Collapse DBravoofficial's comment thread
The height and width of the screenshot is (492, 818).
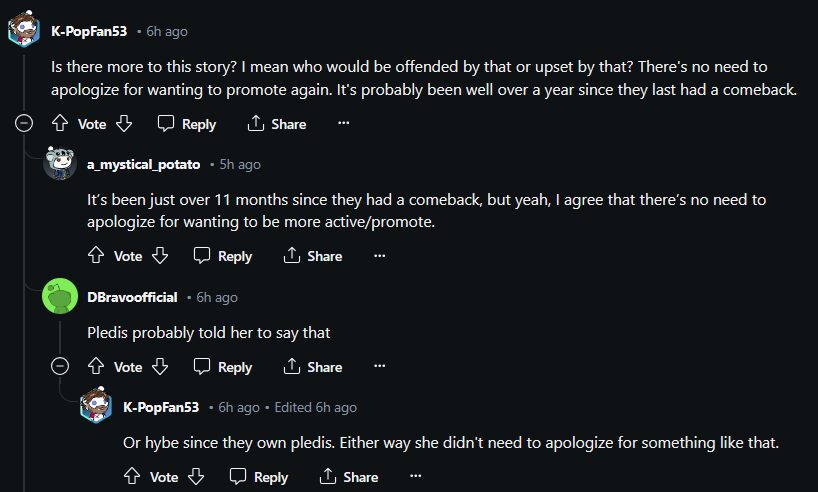tap(60, 367)
